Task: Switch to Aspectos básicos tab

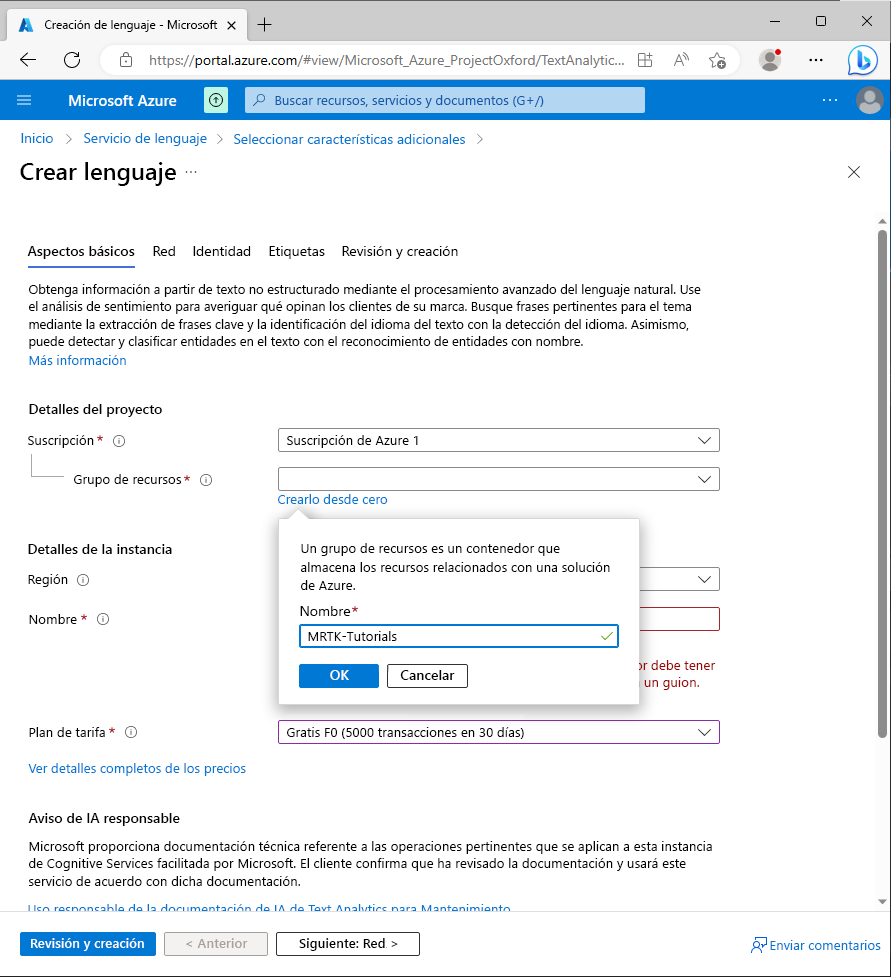Action: 81,252
